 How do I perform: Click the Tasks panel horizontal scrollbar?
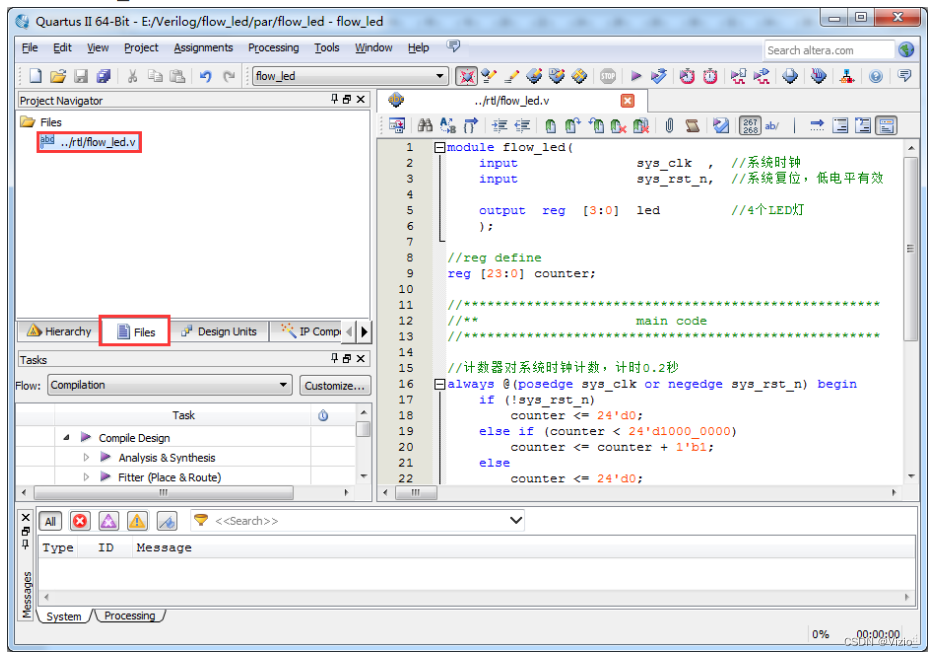point(164,493)
